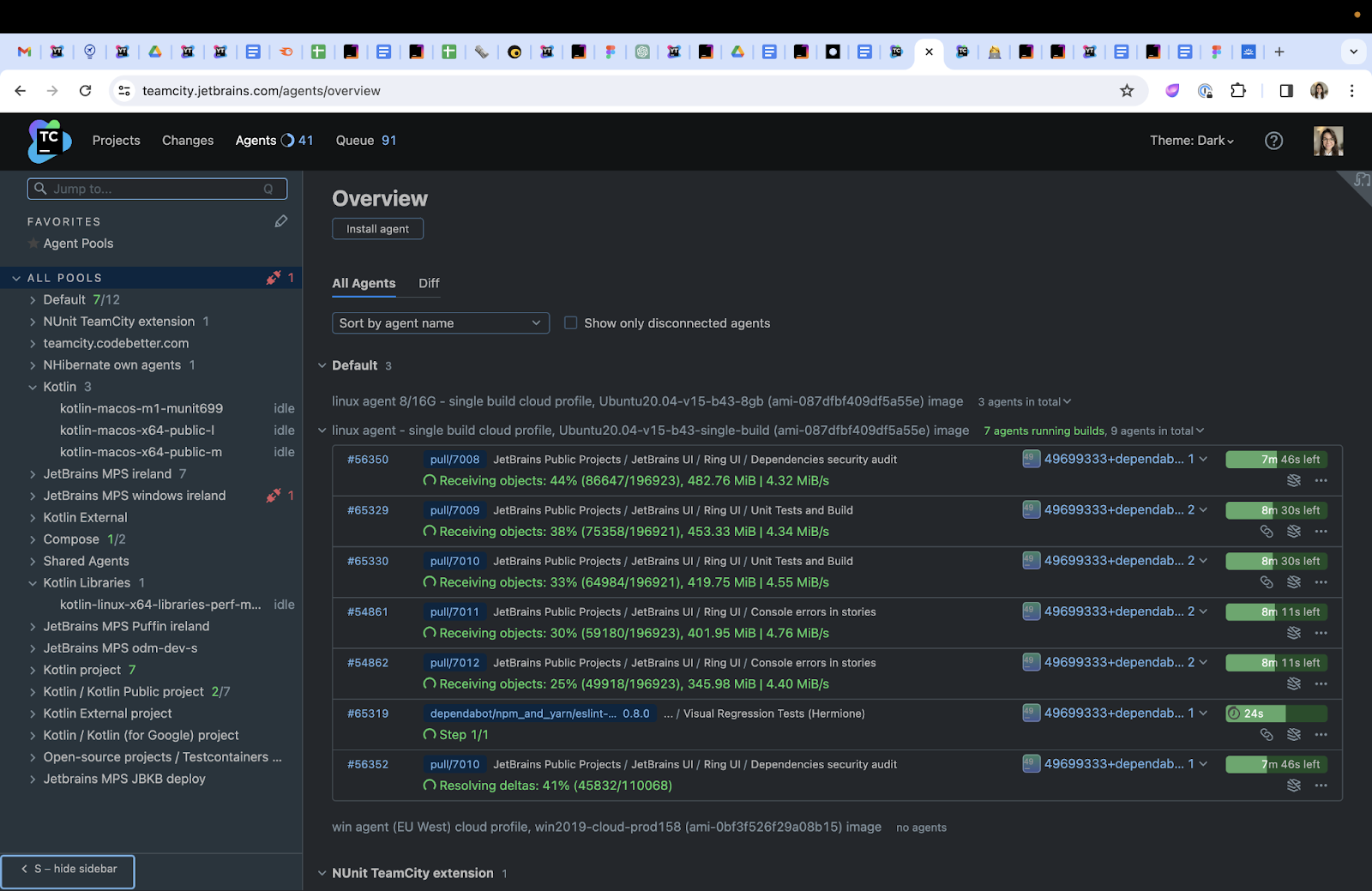This screenshot has height=891, width=1372.
Task: Click the layers icon in build #56352 row
Action: click(x=1294, y=786)
